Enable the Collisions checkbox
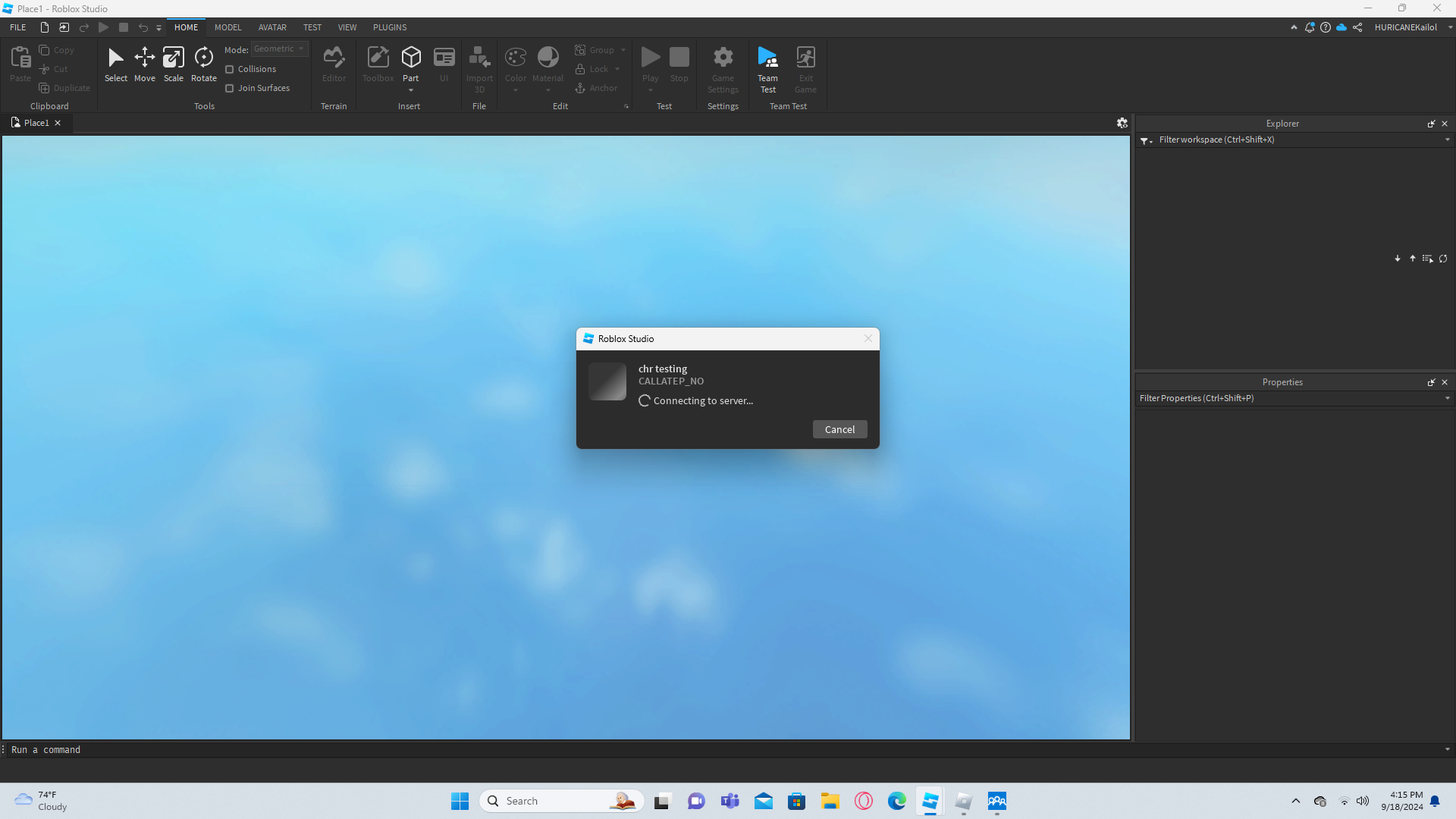This screenshot has width=1456, height=819. (x=230, y=69)
